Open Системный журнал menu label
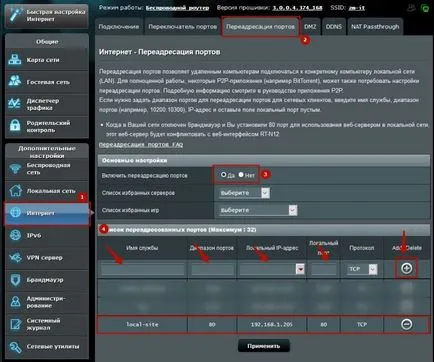The width and height of the screenshot is (434, 362). 43,324
